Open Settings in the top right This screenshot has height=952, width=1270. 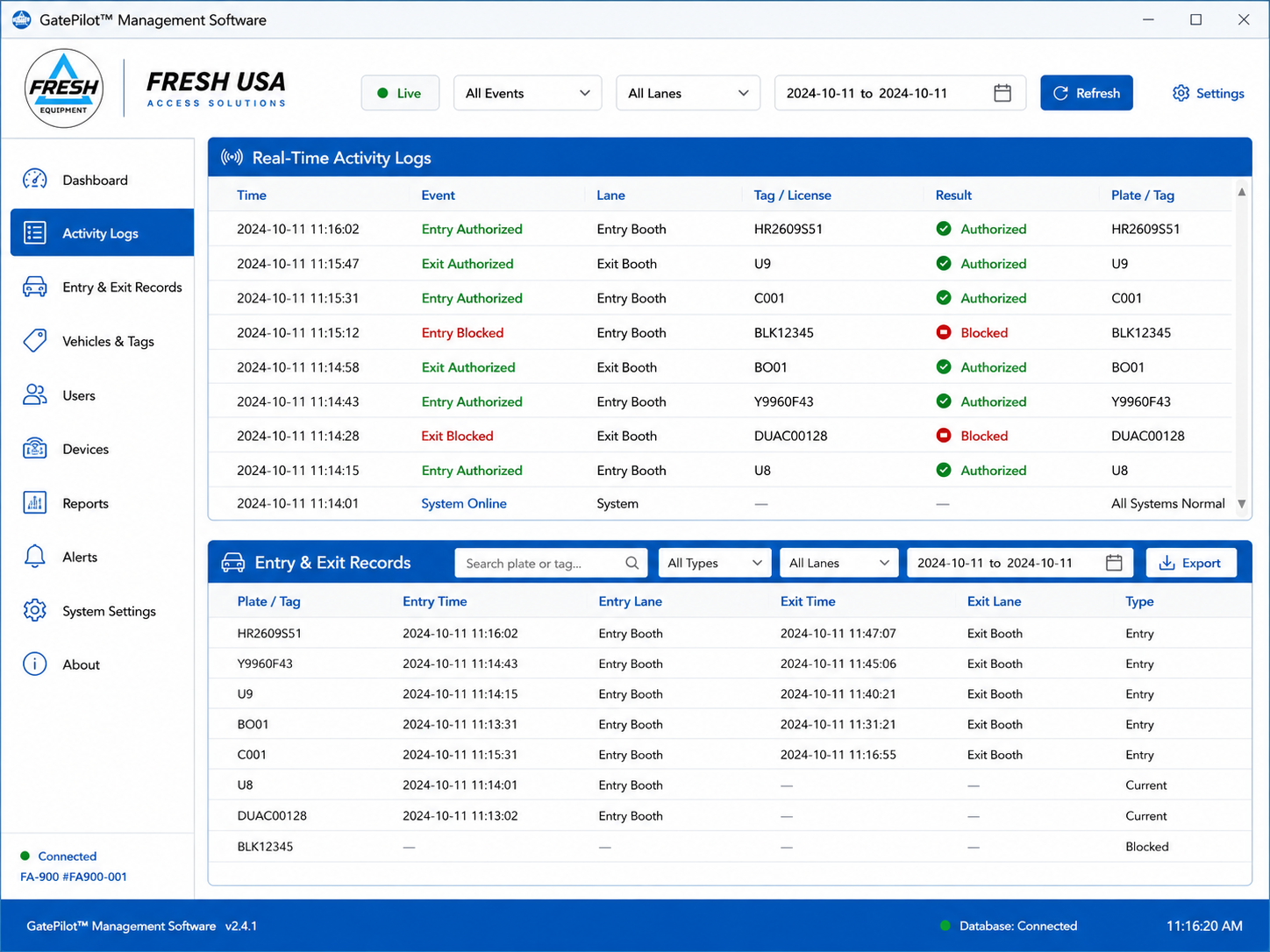[1209, 93]
